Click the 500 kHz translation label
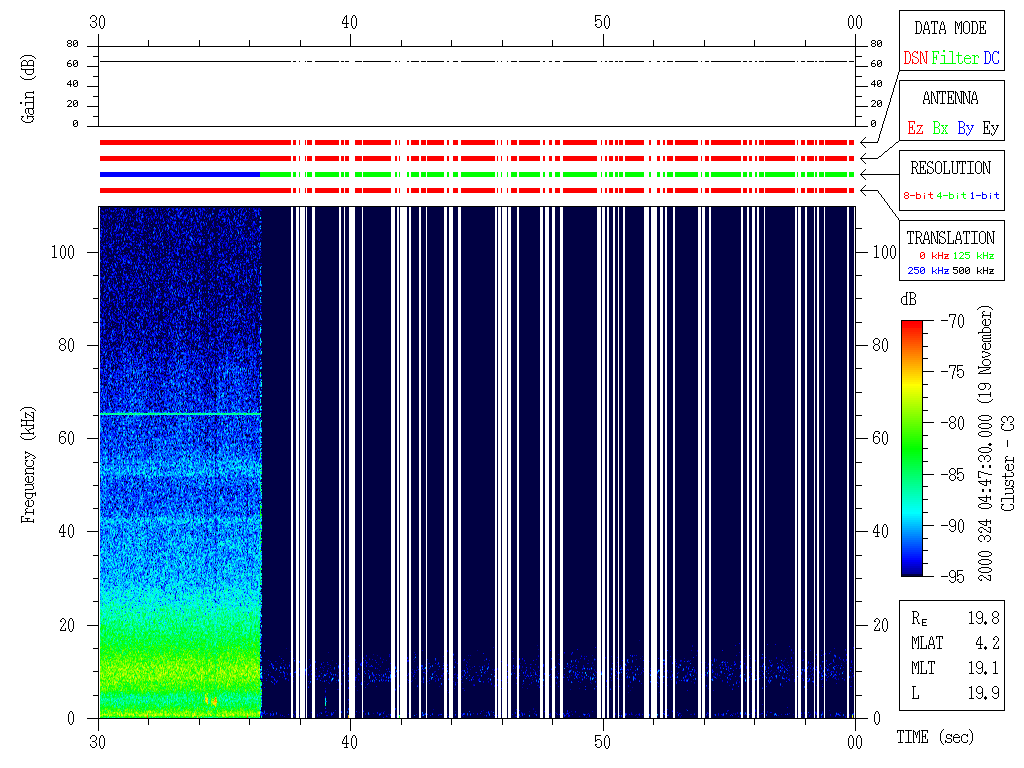 coord(973,271)
